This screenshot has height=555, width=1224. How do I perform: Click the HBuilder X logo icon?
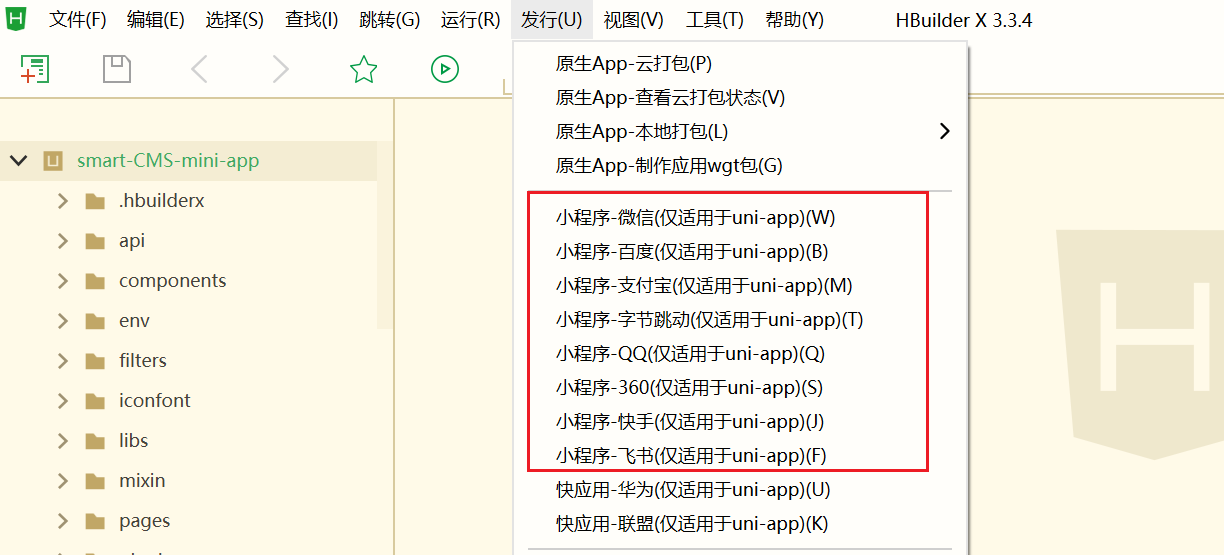[x=15, y=19]
